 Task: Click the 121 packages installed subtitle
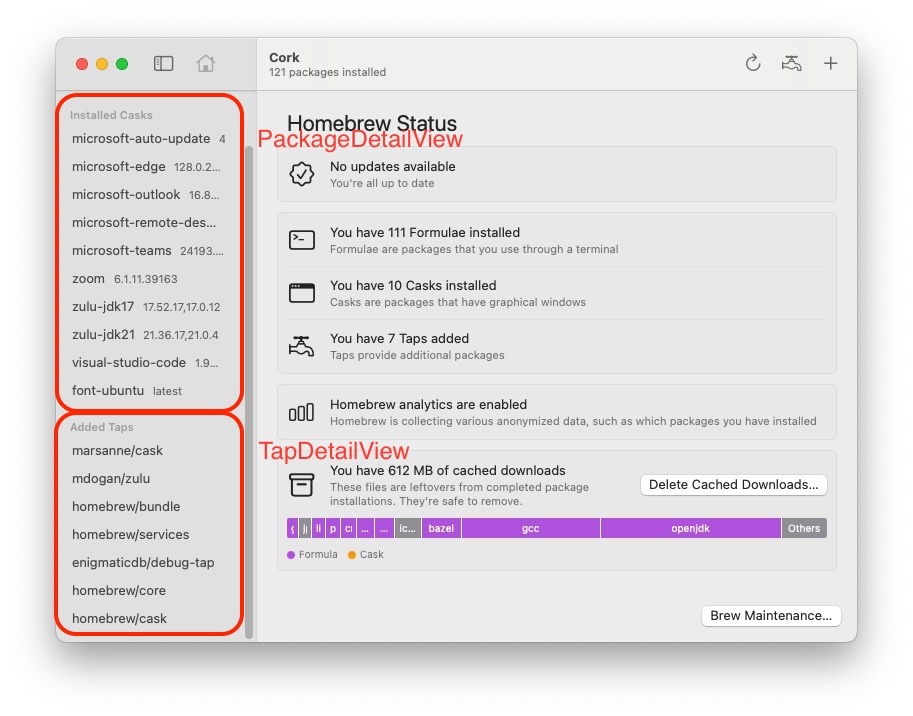pyautogui.click(x=327, y=72)
